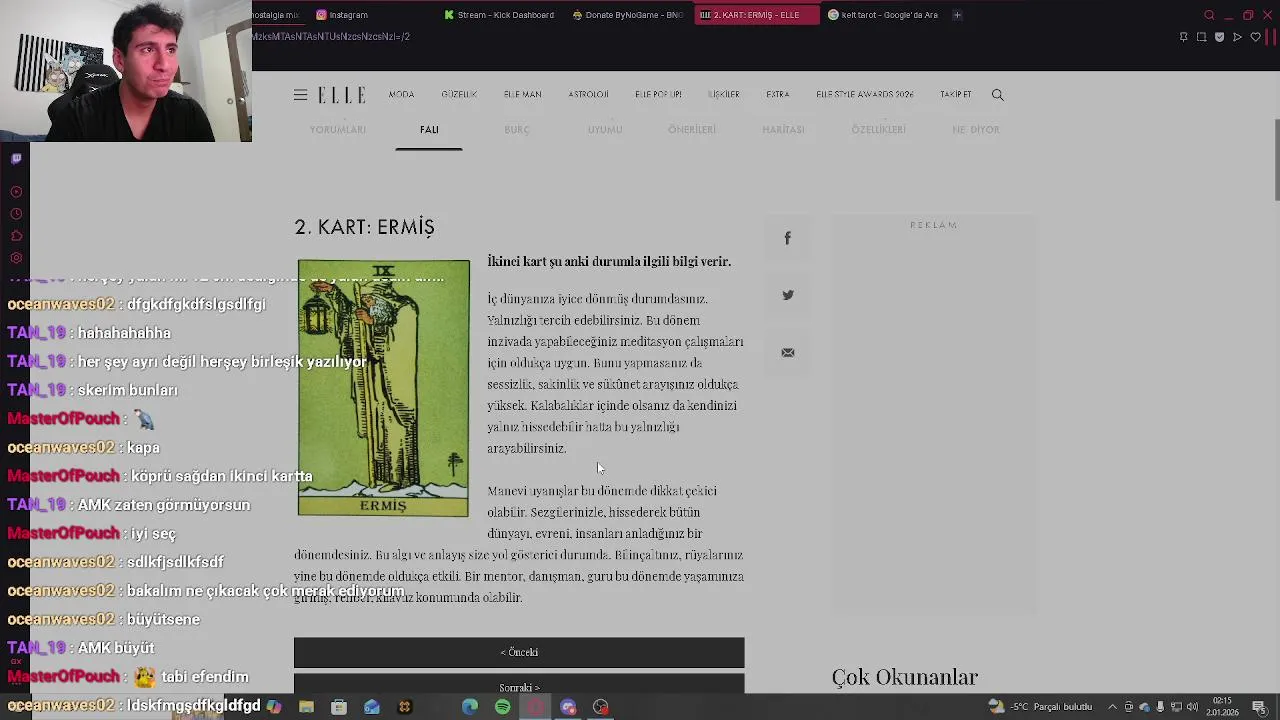
Task: Click the browser address bar URL
Action: pos(331,37)
